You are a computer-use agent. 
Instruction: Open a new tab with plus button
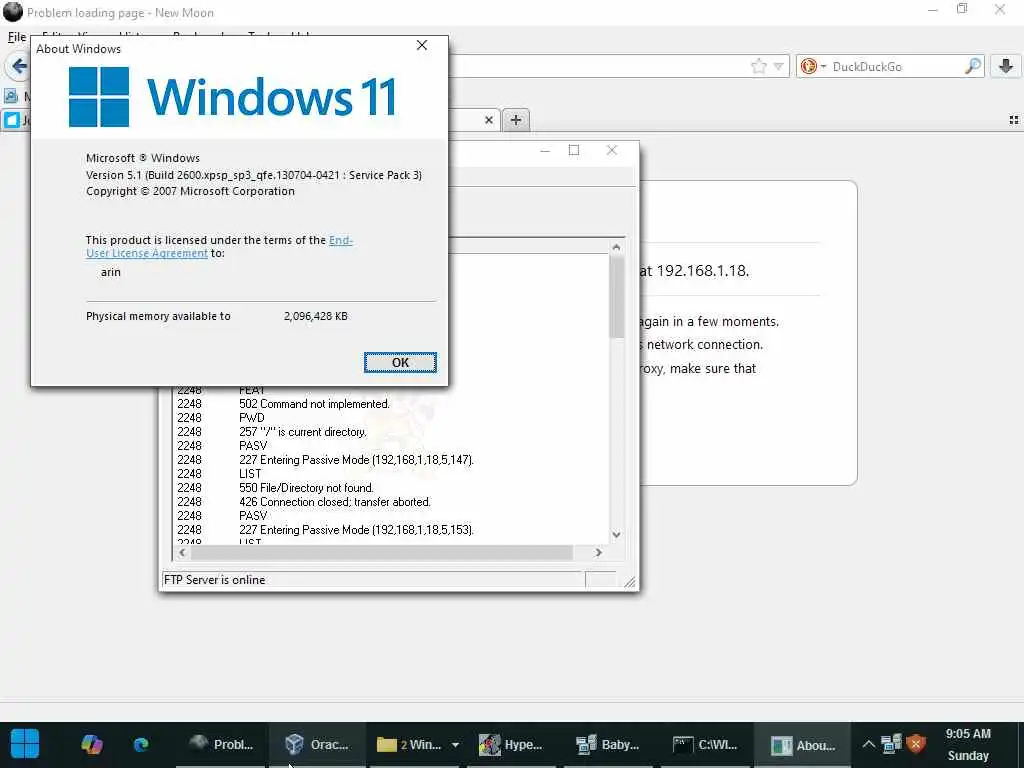click(516, 120)
